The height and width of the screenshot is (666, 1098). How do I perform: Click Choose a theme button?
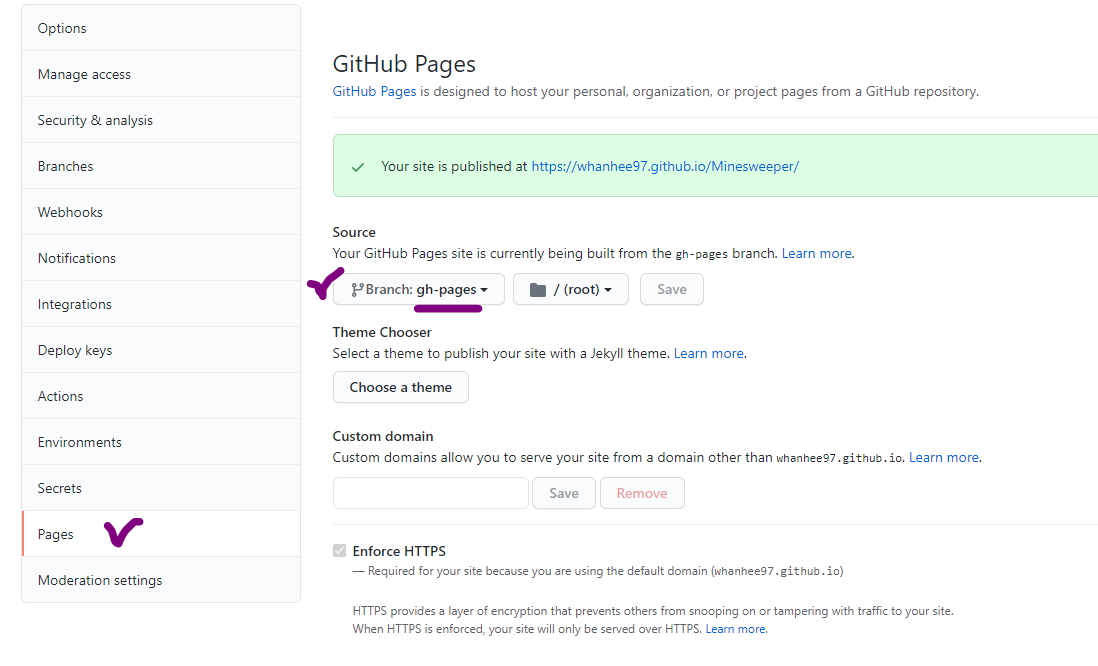coord(401,387)
